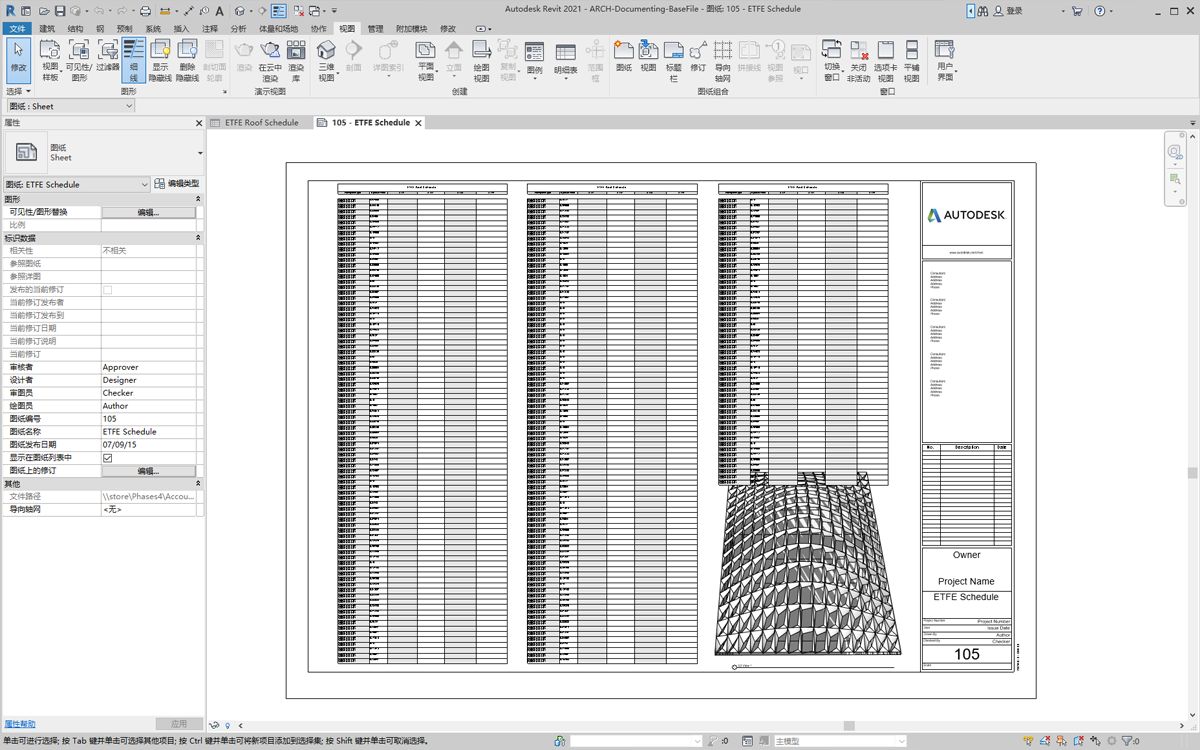The image size is (1200, 750).
Task: Click the 应用 (Apply) button
Action: (x=179, y=724)
